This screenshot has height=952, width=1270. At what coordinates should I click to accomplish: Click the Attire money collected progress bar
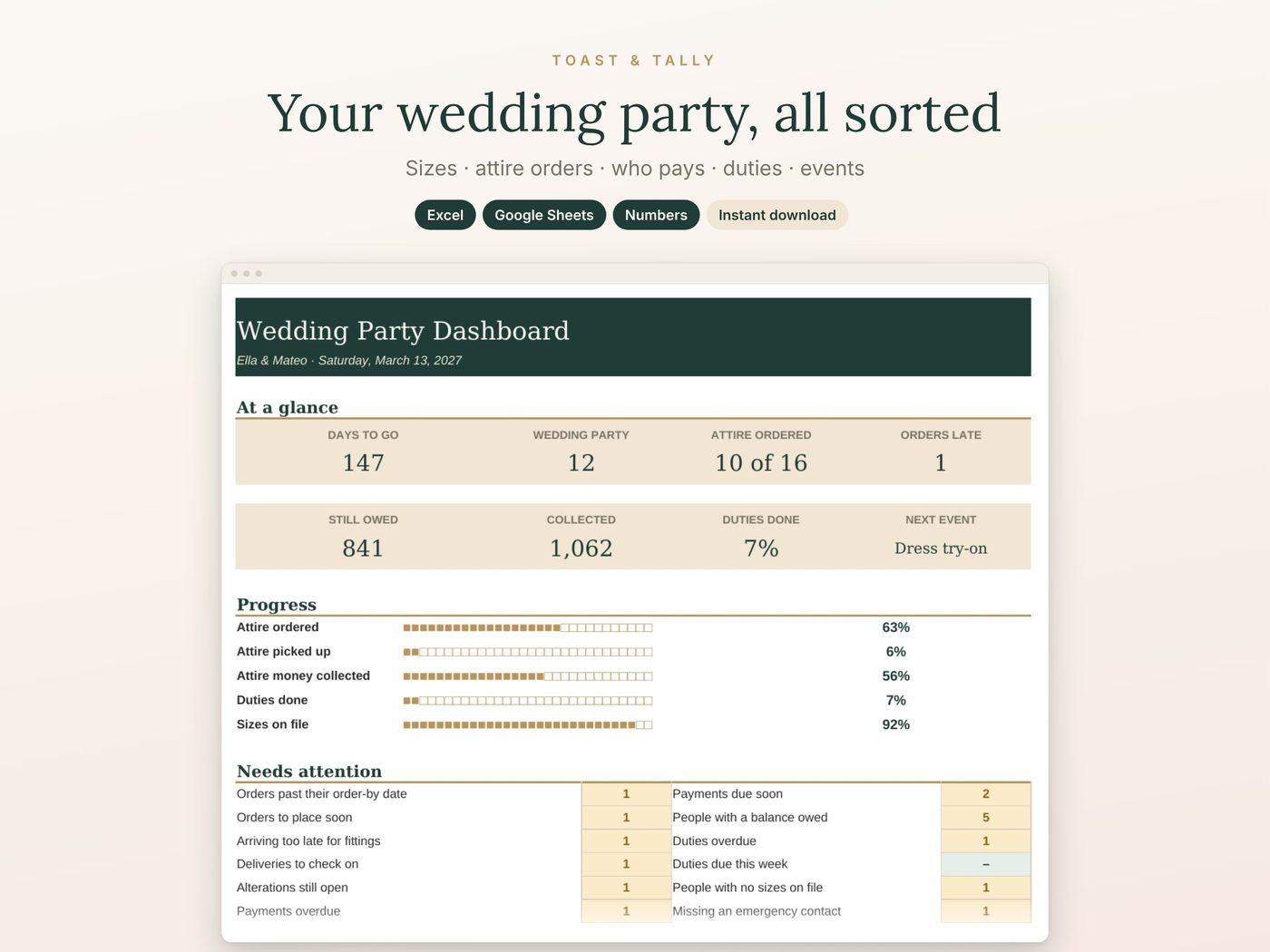coord(528,676)
